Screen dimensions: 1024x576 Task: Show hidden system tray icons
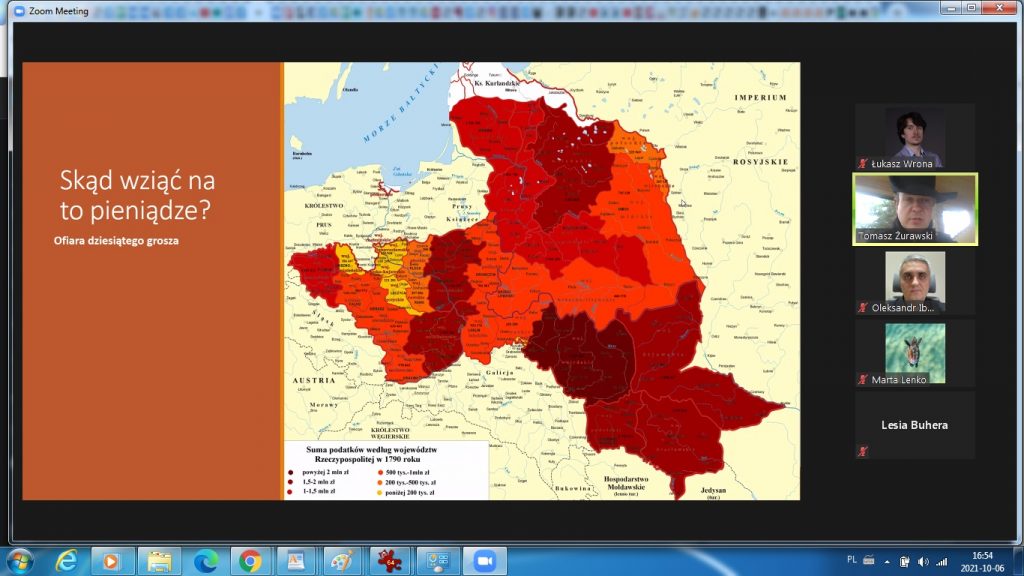[885, 561]
